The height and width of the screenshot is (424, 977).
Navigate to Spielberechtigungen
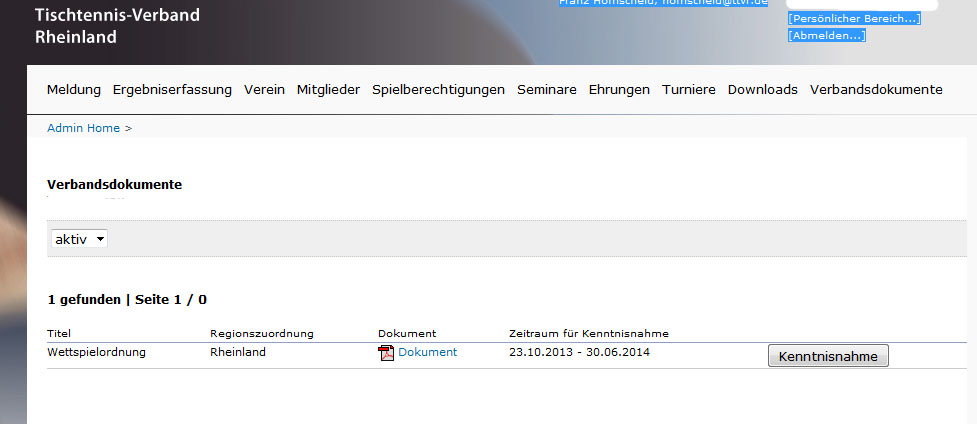[438, 89]
